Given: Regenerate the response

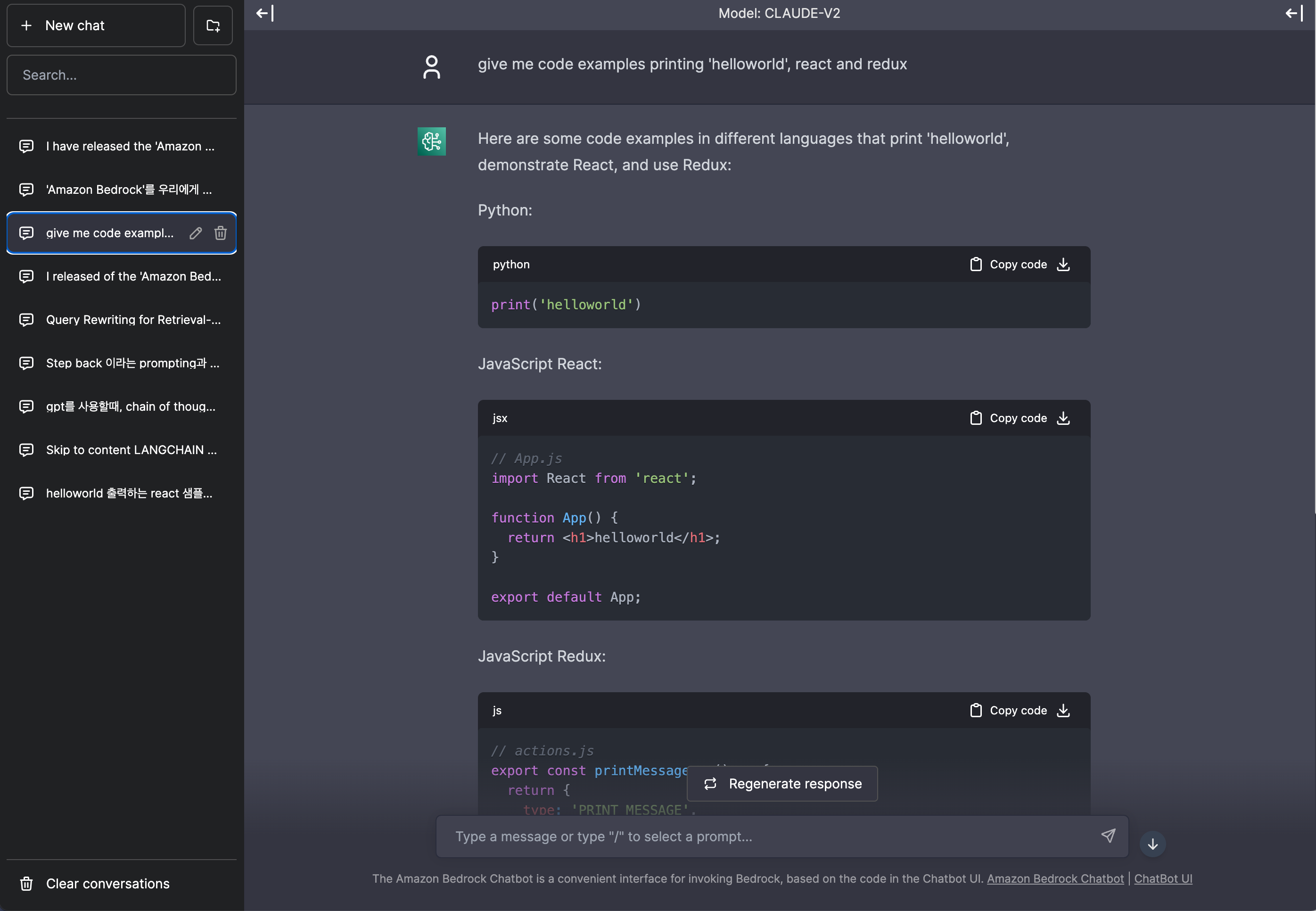Looking at the screenshot, I should tap(782, 783).
